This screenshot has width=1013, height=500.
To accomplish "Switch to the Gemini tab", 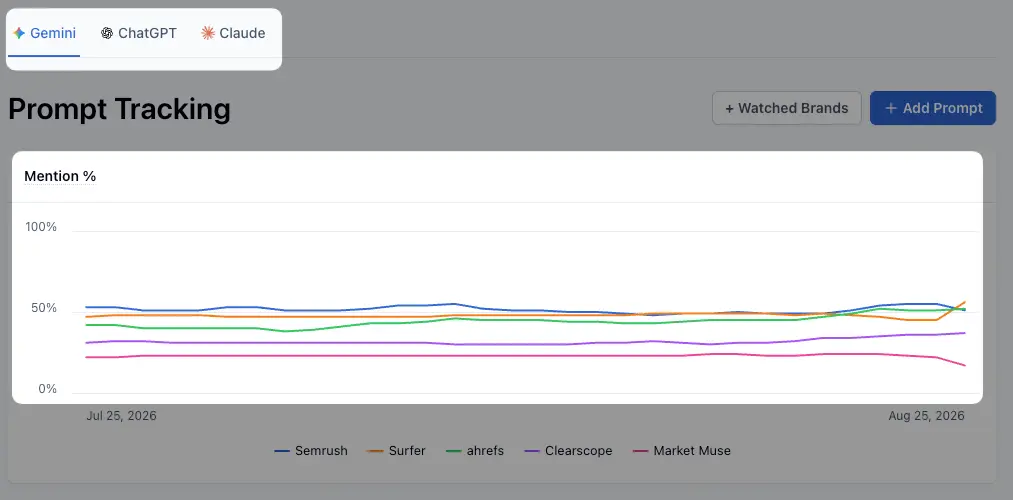I will 44,34.
